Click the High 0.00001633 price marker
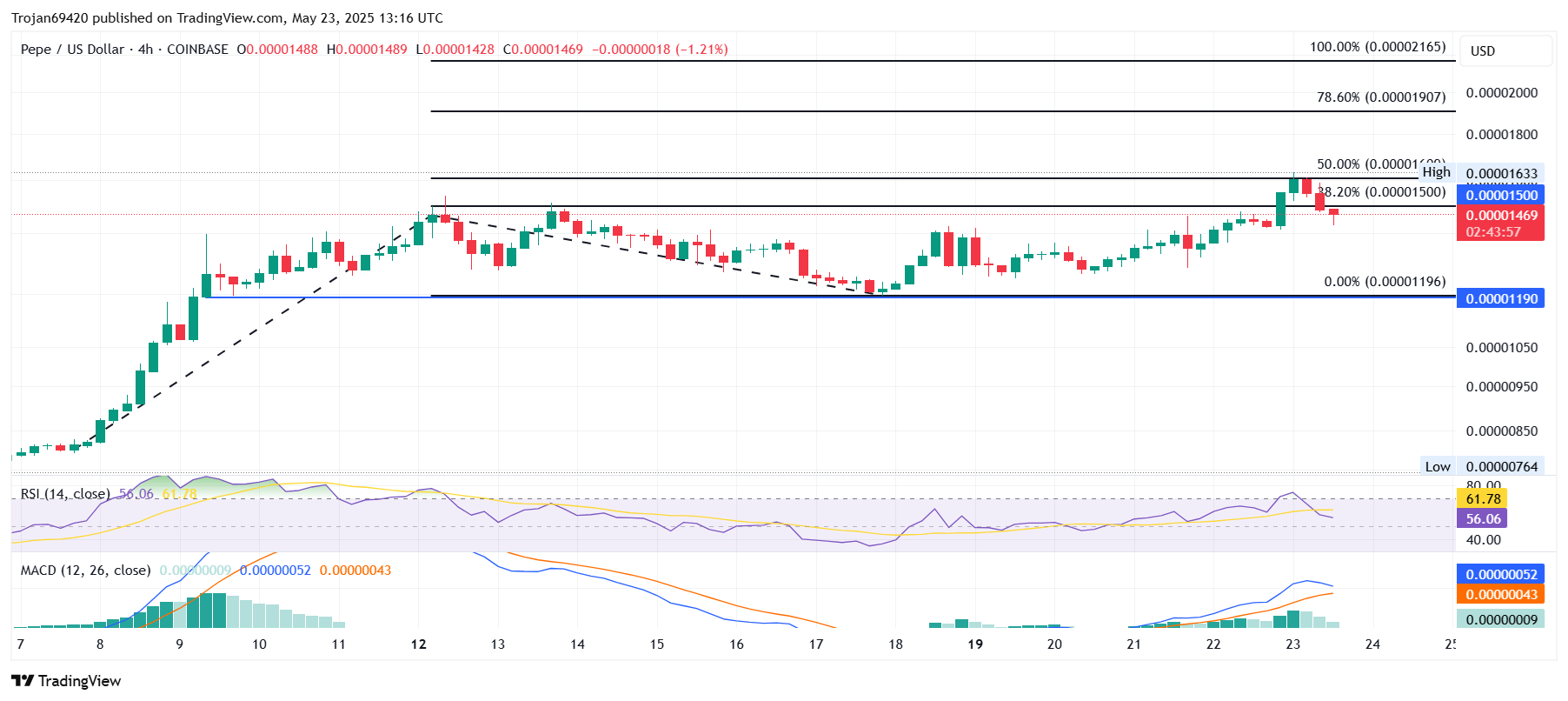1568x701 pixels. coord(1479,173)
